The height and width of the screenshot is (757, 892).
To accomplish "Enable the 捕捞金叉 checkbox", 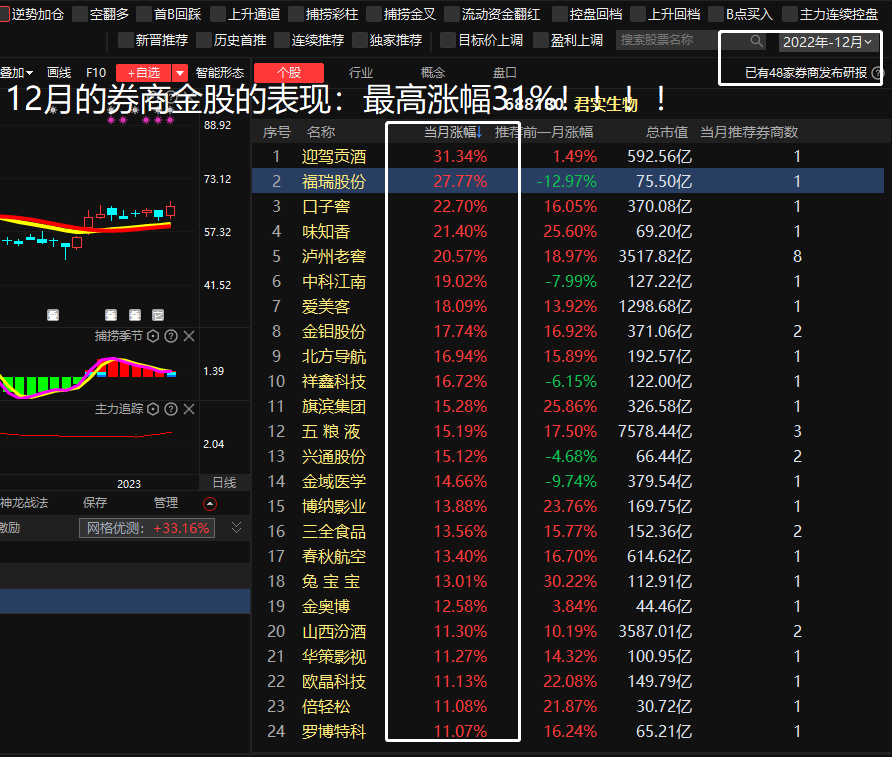I will [374, 14].
